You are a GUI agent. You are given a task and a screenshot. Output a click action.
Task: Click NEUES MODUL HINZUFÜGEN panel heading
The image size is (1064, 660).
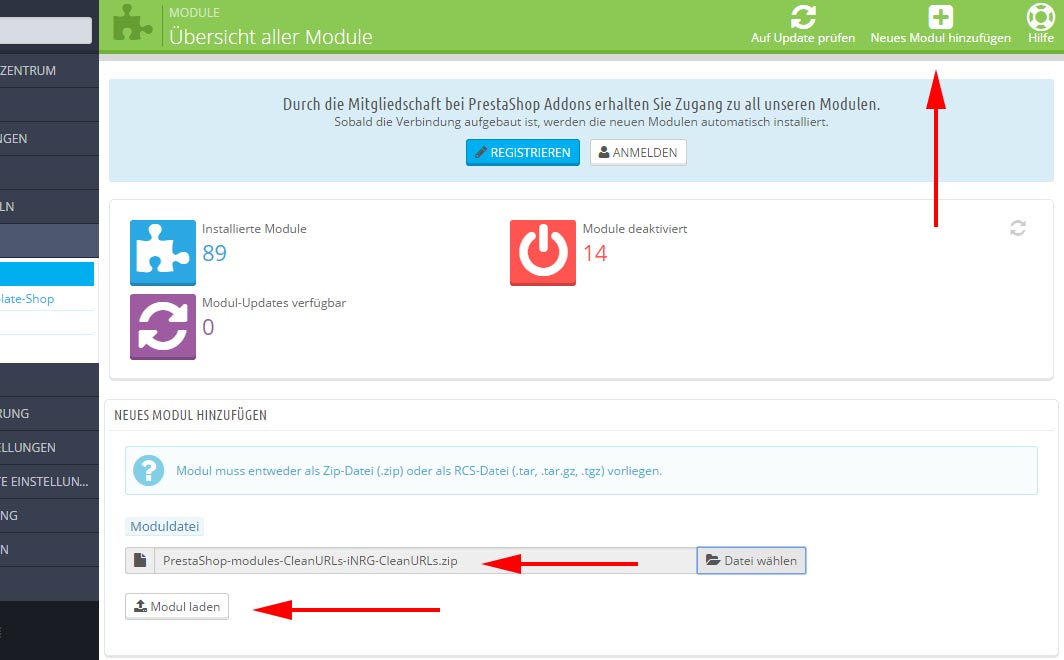(x=191, y=415)
